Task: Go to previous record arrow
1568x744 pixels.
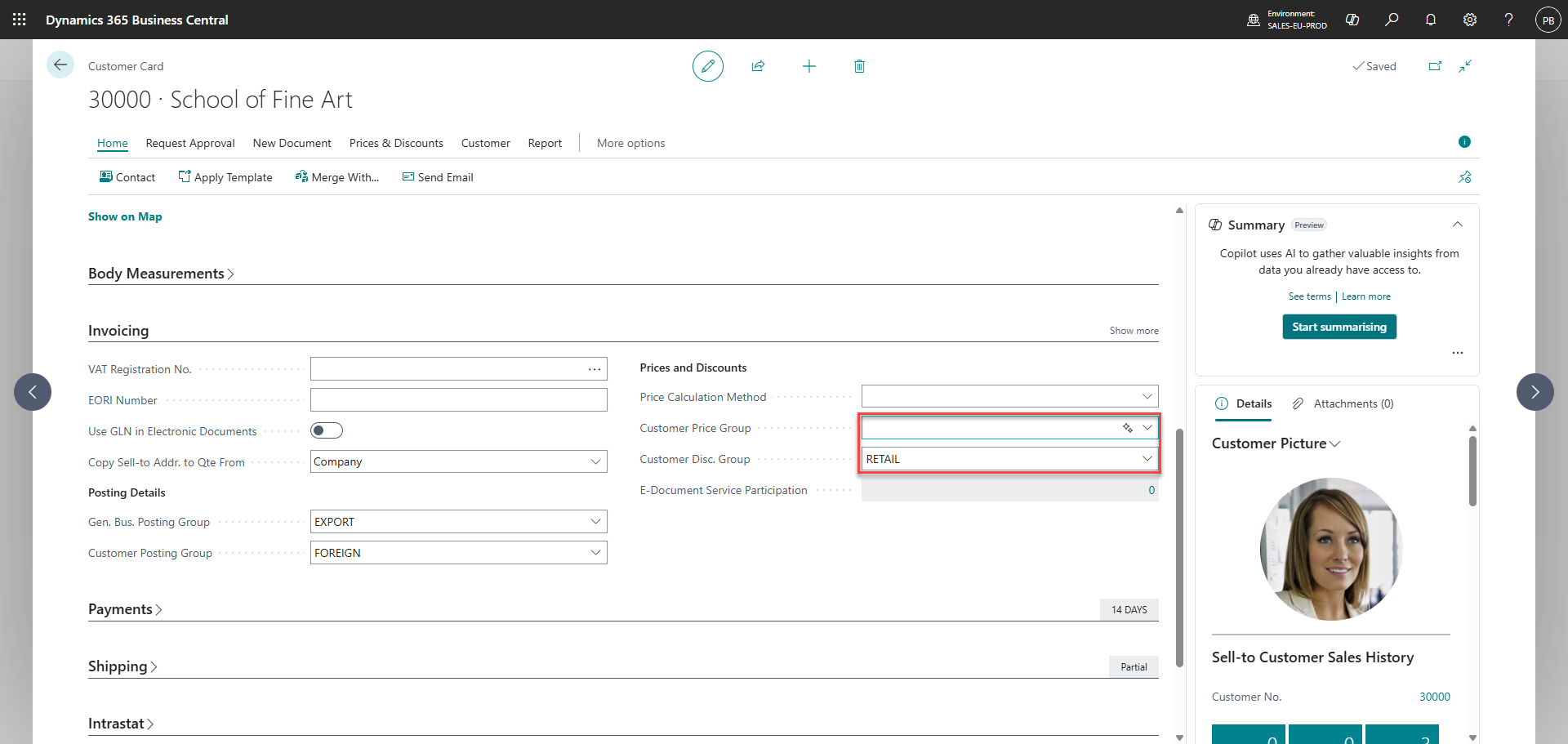Action: pos(33,392)
